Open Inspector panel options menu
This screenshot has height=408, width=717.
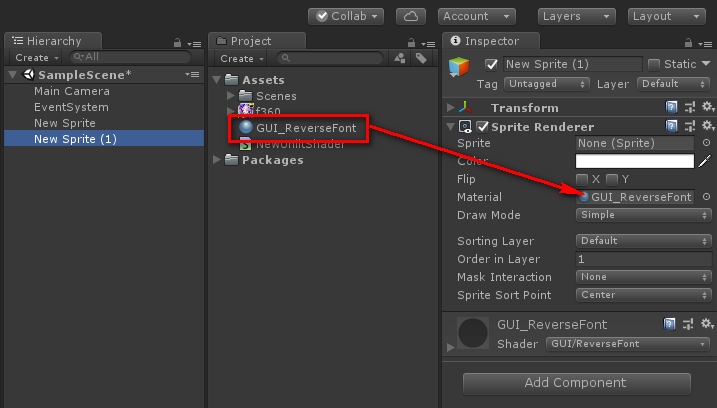click(705, 44)
